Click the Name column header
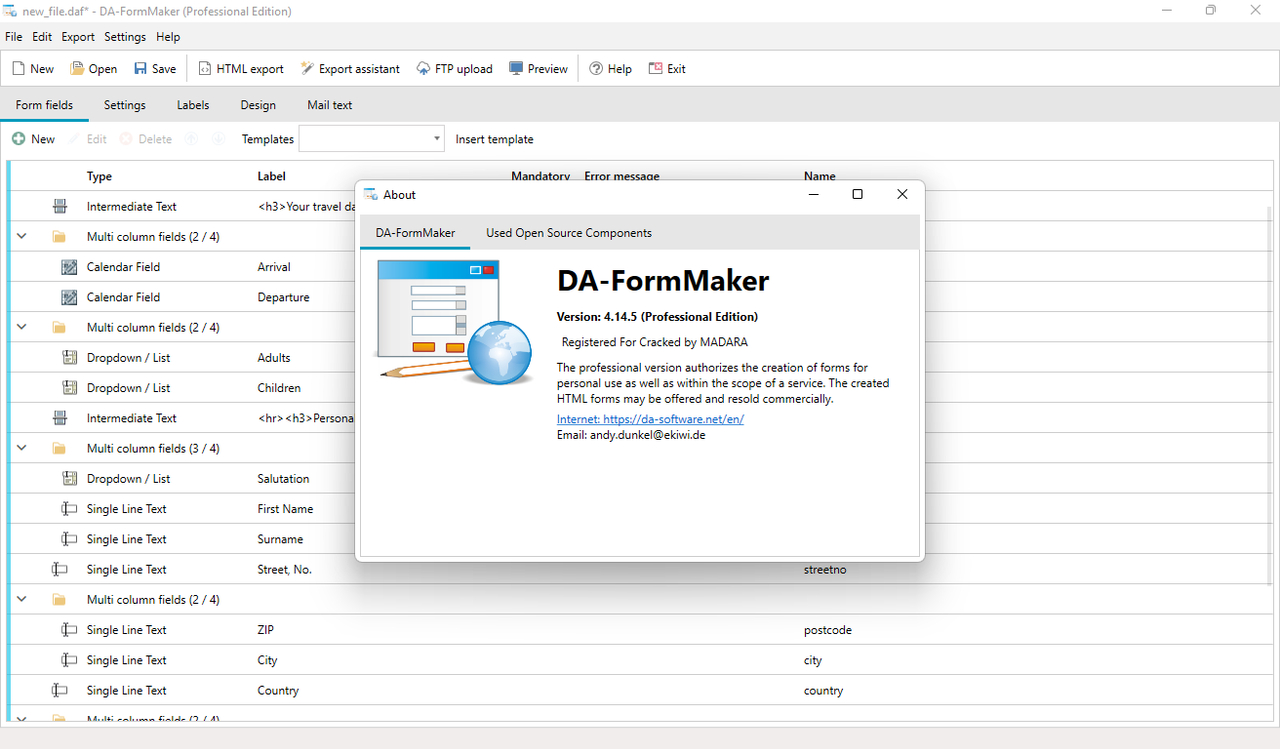The height and width of the screenshot is (749, 1280). [x=820, y=176]
